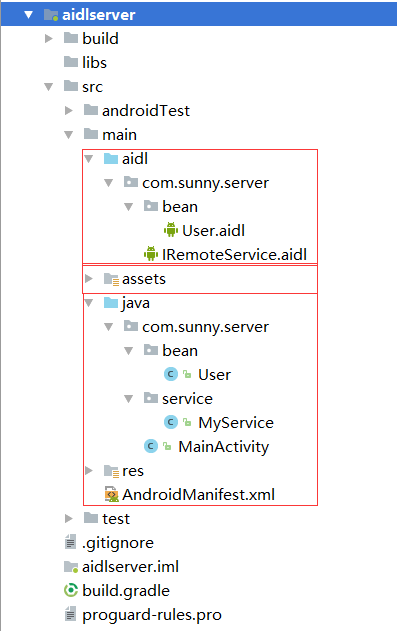397x631 pixels.
Task: Click the build.gradle Gradle icon
Action: tap(71, 590)
